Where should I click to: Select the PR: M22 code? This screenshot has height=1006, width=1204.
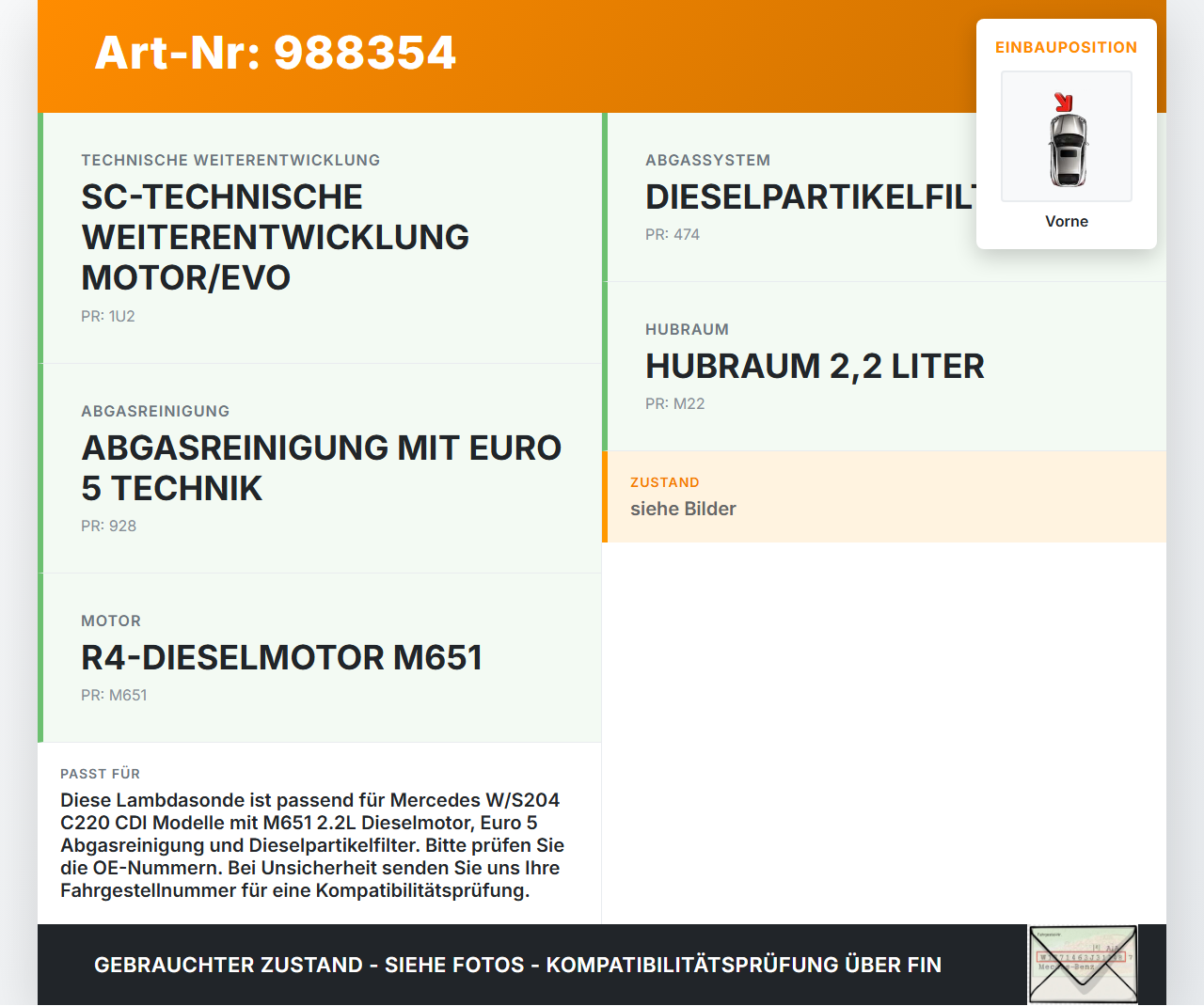pos(674,404)
